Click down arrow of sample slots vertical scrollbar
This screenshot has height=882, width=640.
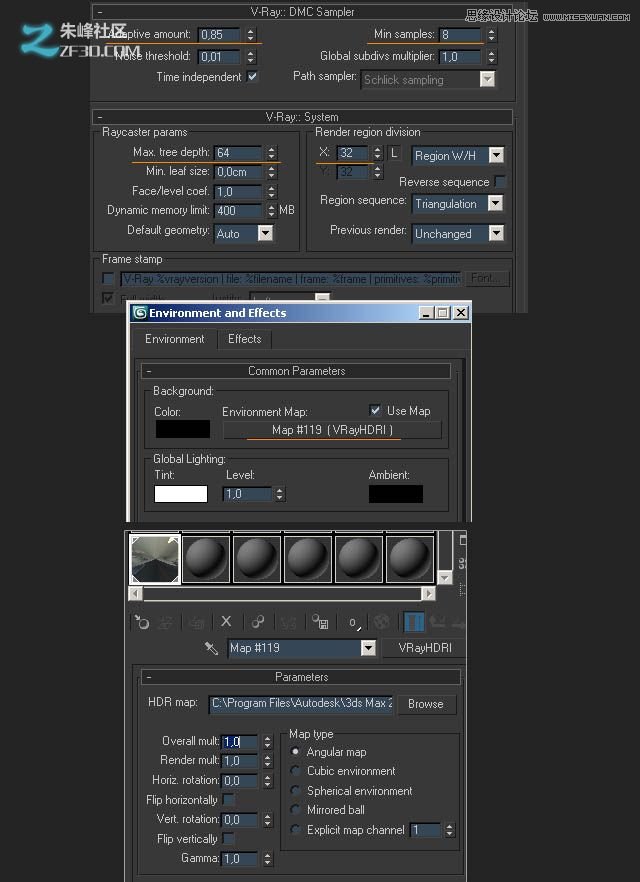pyautogui.click(x=445, y=578)
